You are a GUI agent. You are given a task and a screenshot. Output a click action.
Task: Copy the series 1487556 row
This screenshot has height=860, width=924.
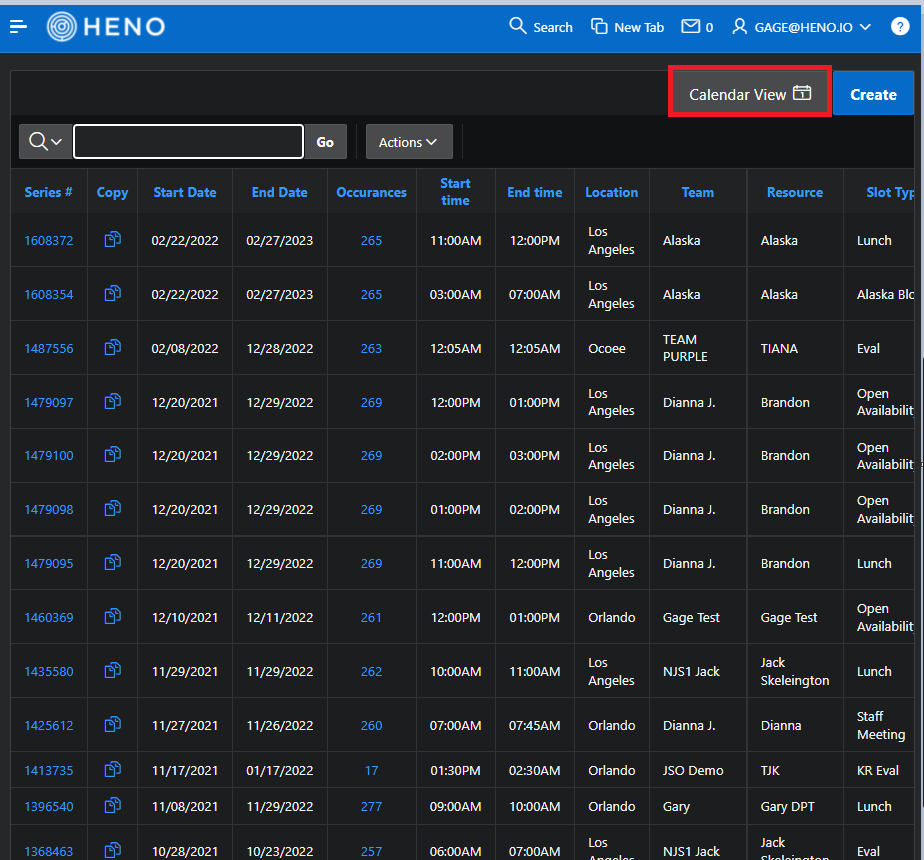click(x=112, y=348)
